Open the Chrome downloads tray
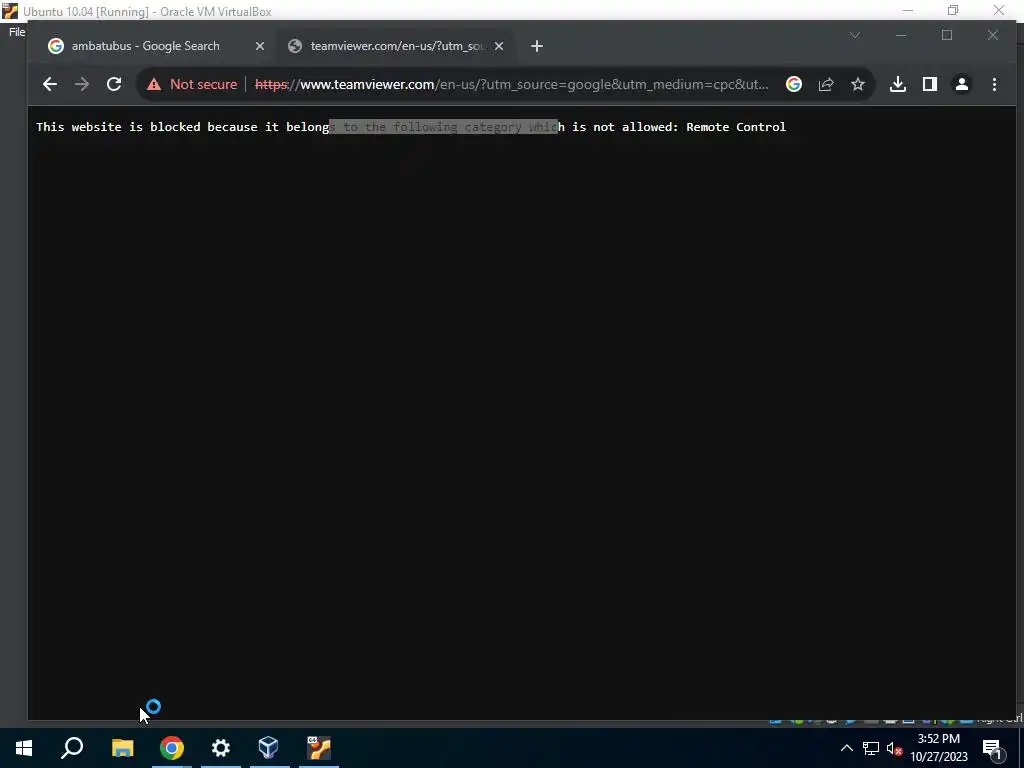 pos(898,84)
